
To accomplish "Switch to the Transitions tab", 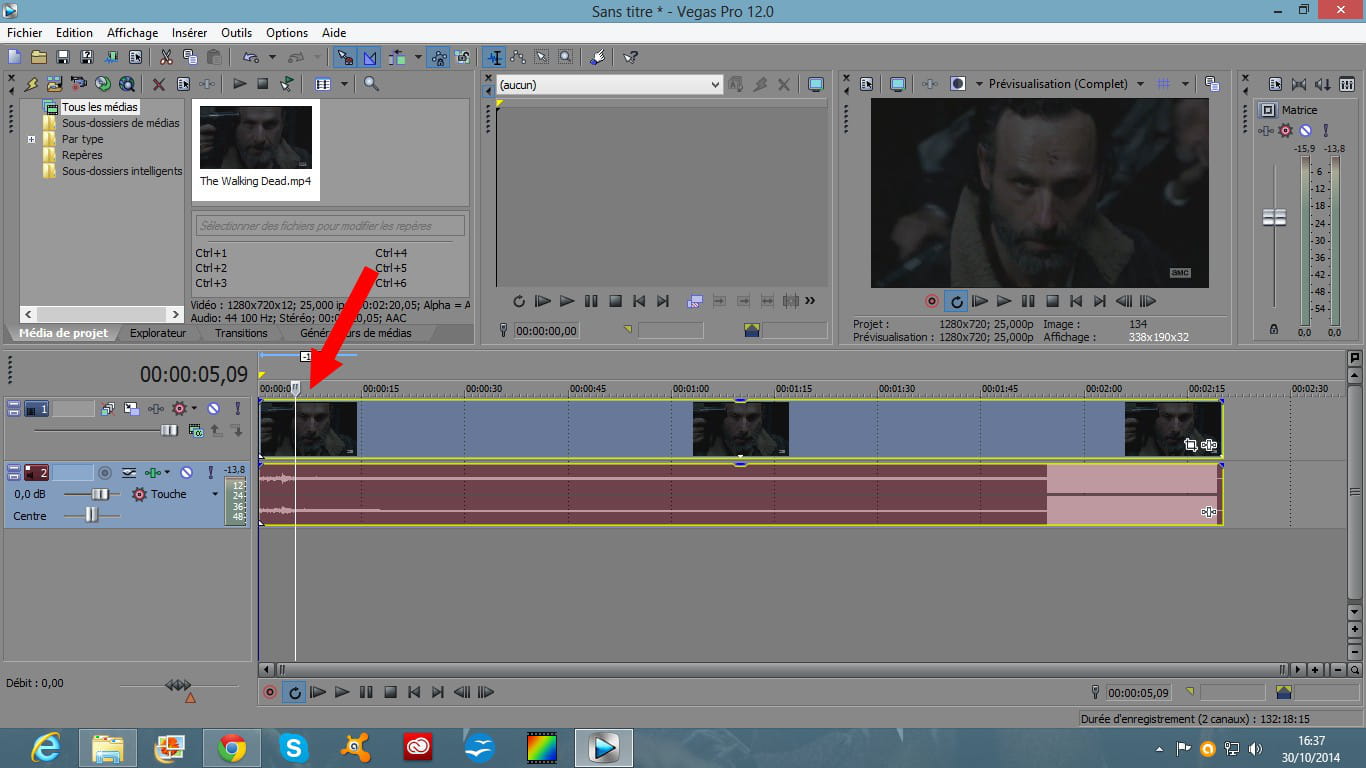I will coord(241,333).
